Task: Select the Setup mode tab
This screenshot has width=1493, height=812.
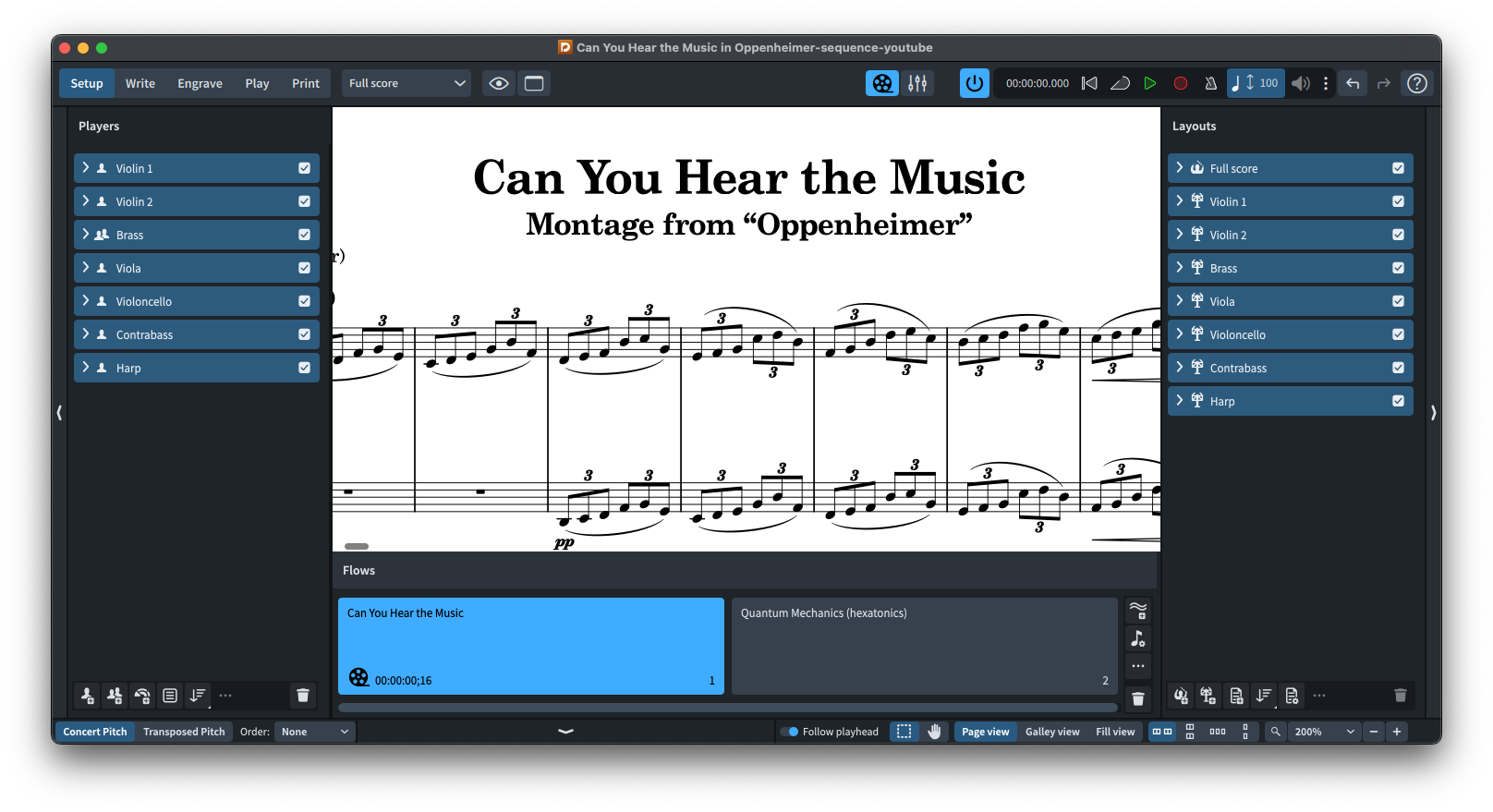Action: 87,83
